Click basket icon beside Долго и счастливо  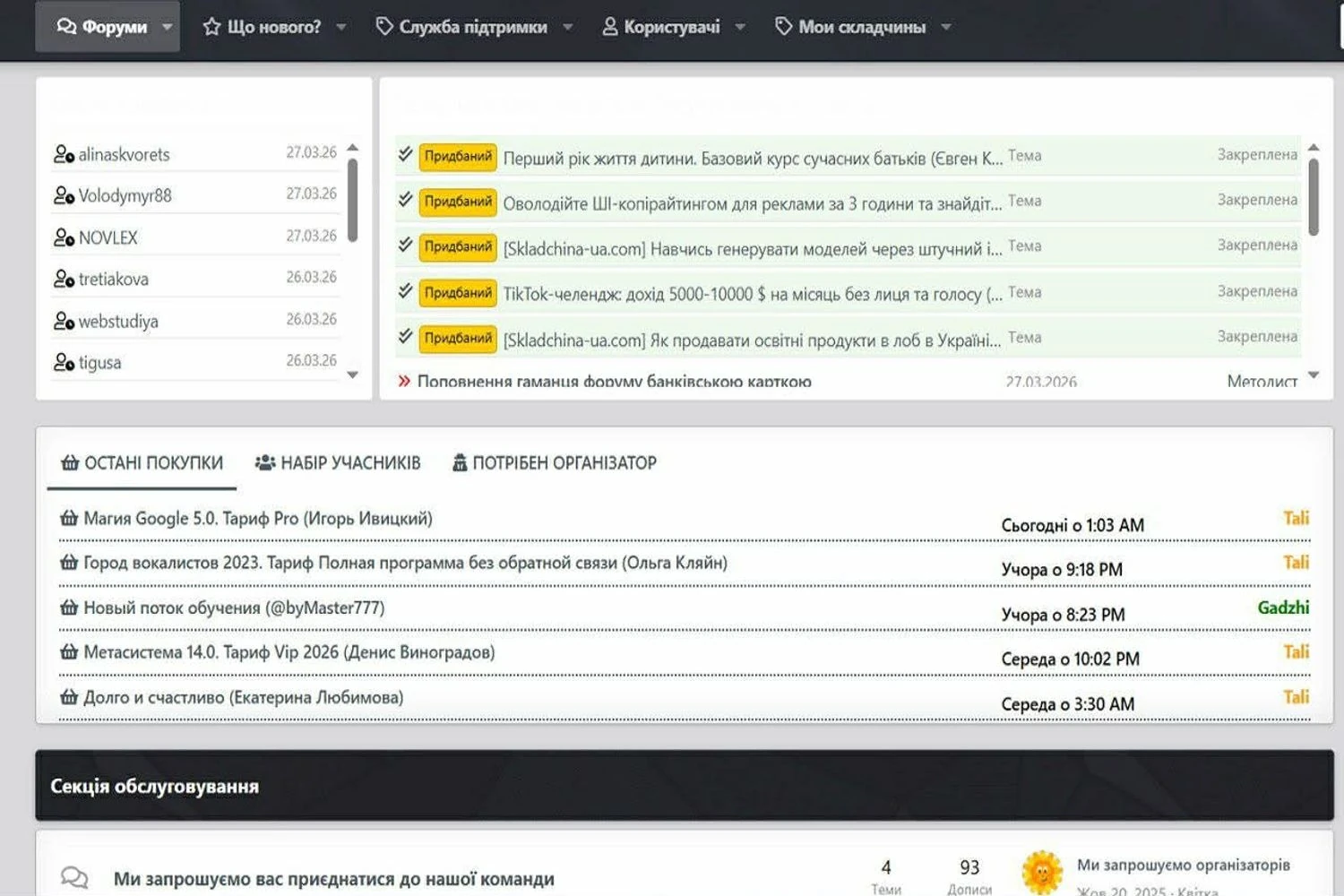point(69,697)
